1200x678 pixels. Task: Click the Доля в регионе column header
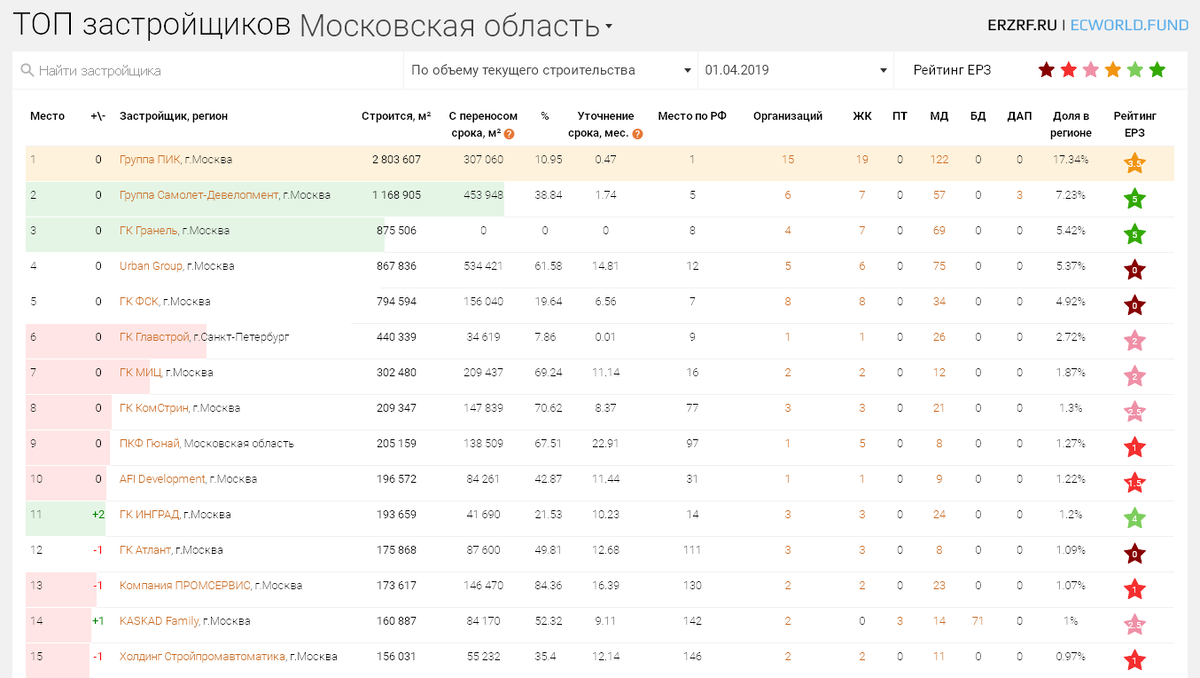[1070, 124]
